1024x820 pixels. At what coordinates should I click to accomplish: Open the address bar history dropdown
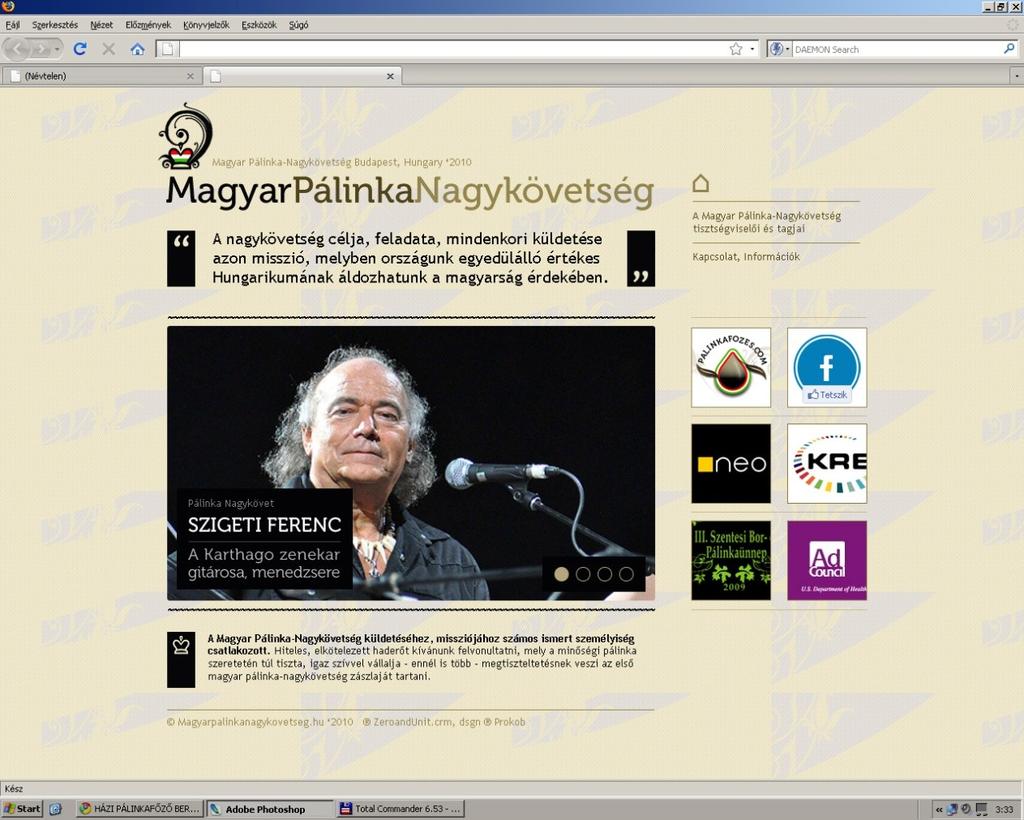752,49
